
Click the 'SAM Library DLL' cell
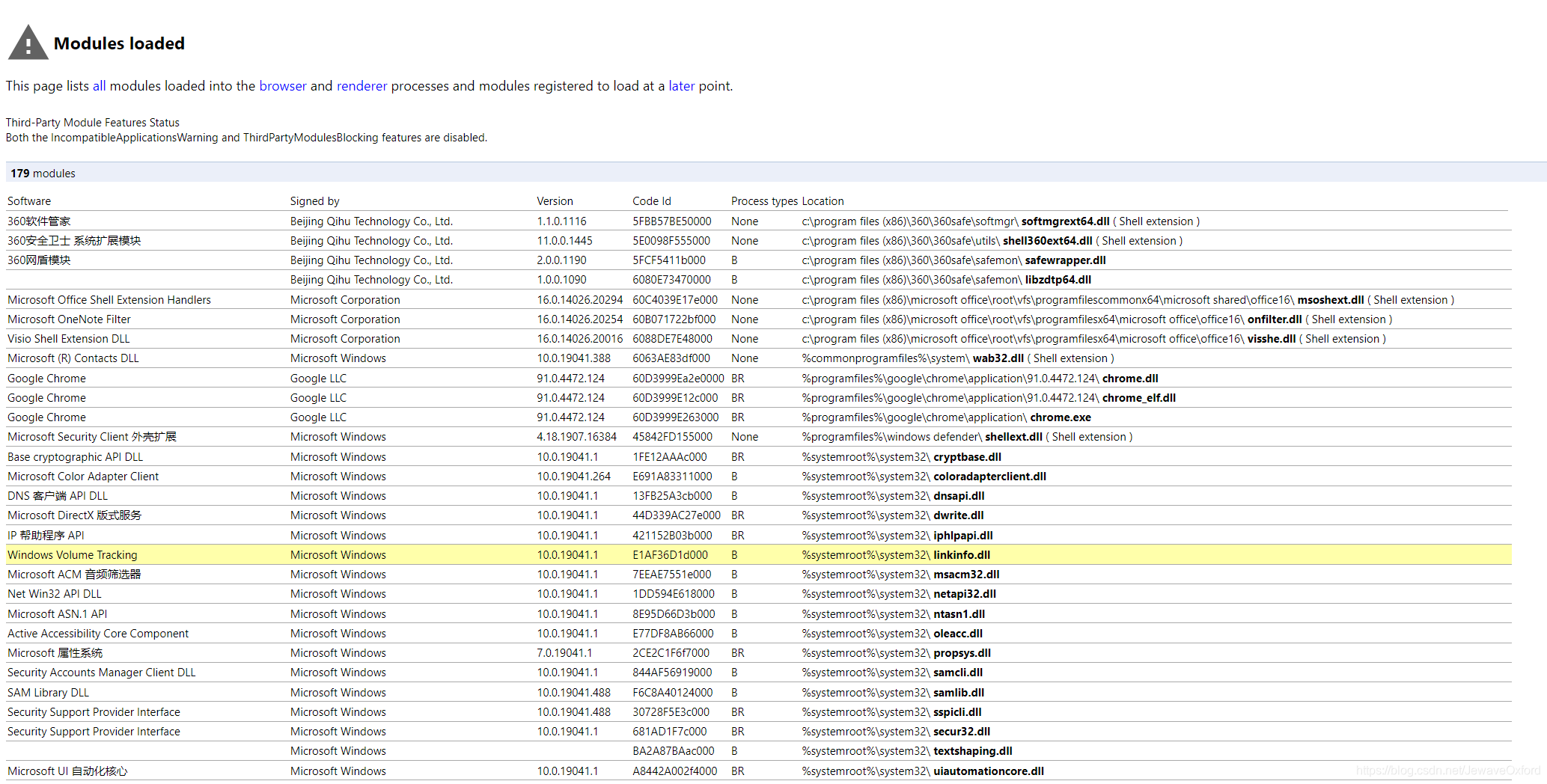point(48,693)
